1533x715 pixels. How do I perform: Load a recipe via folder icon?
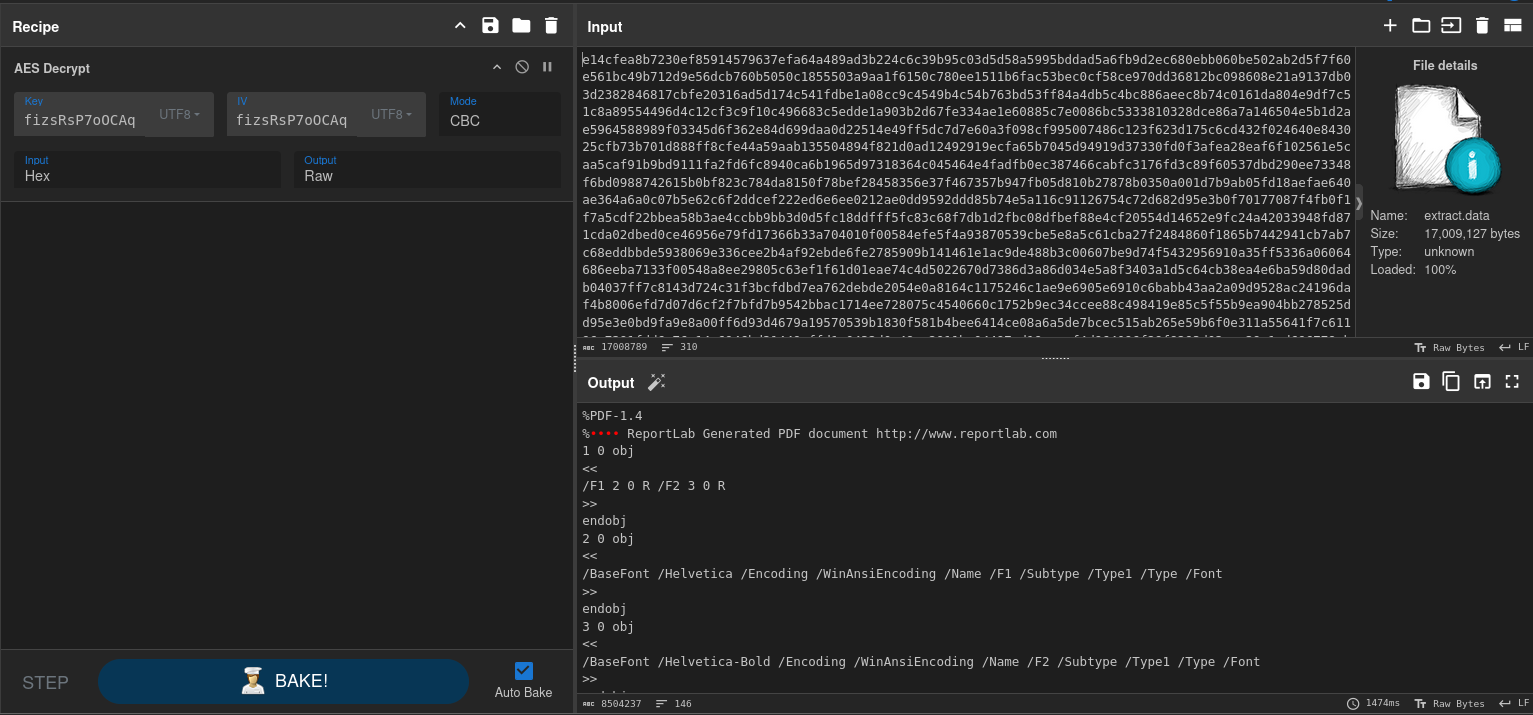click(x=521, y=26)
